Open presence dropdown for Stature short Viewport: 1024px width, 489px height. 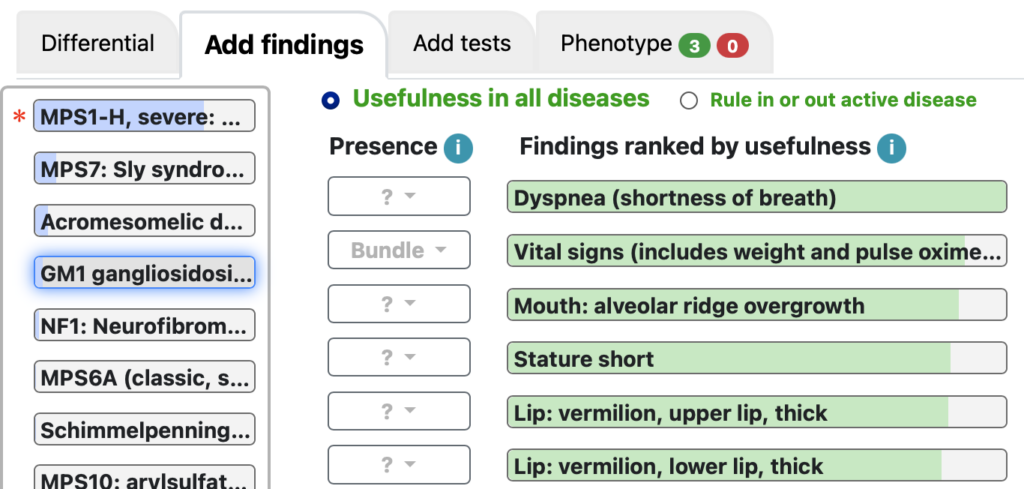pos(399,357)
